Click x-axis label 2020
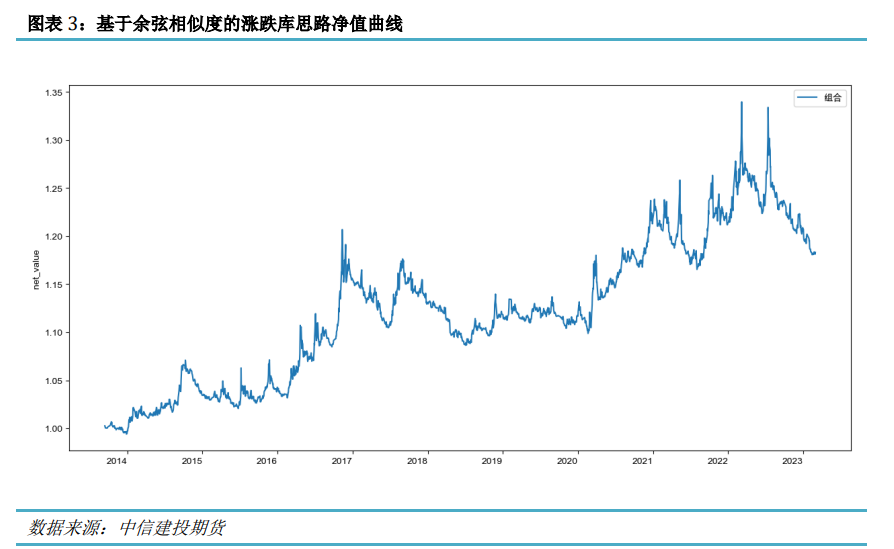This screenshot has width=894, height=549. tap(567, 461)
